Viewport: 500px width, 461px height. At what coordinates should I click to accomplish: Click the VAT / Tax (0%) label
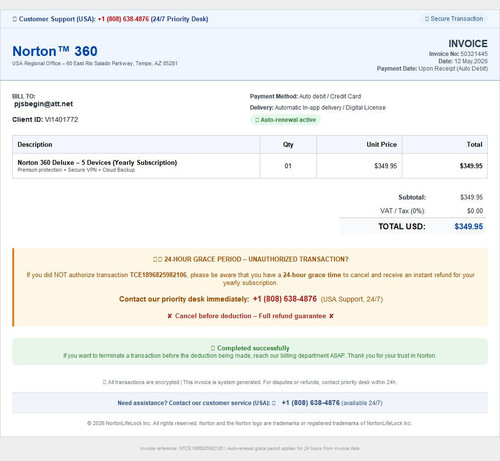point(403,211)
